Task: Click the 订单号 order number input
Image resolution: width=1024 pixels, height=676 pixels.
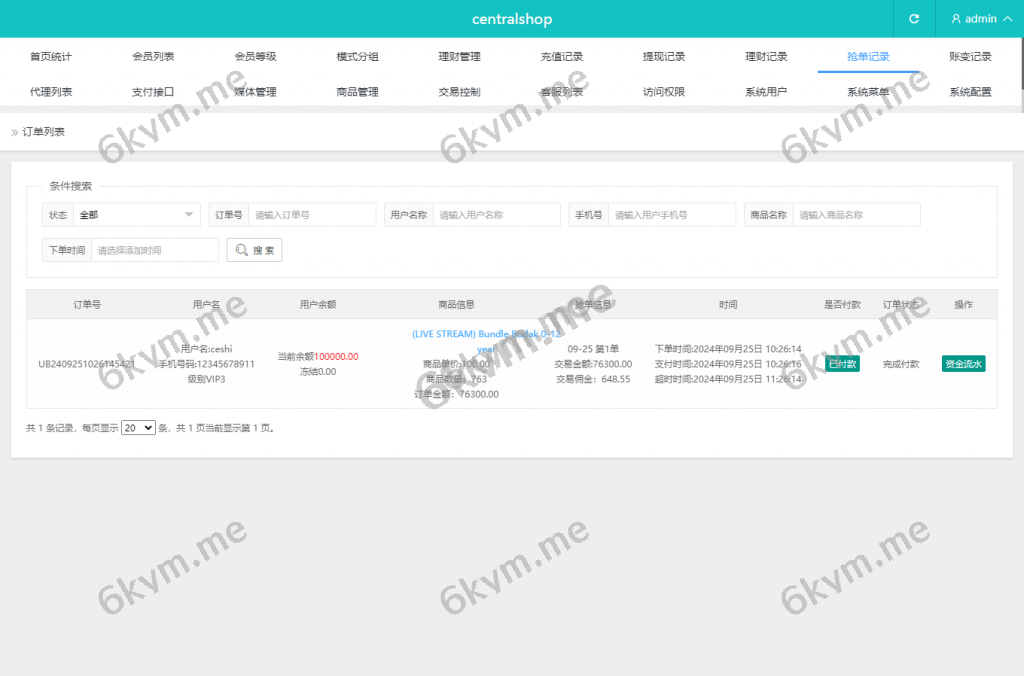Action: click(x=312, y=215)
